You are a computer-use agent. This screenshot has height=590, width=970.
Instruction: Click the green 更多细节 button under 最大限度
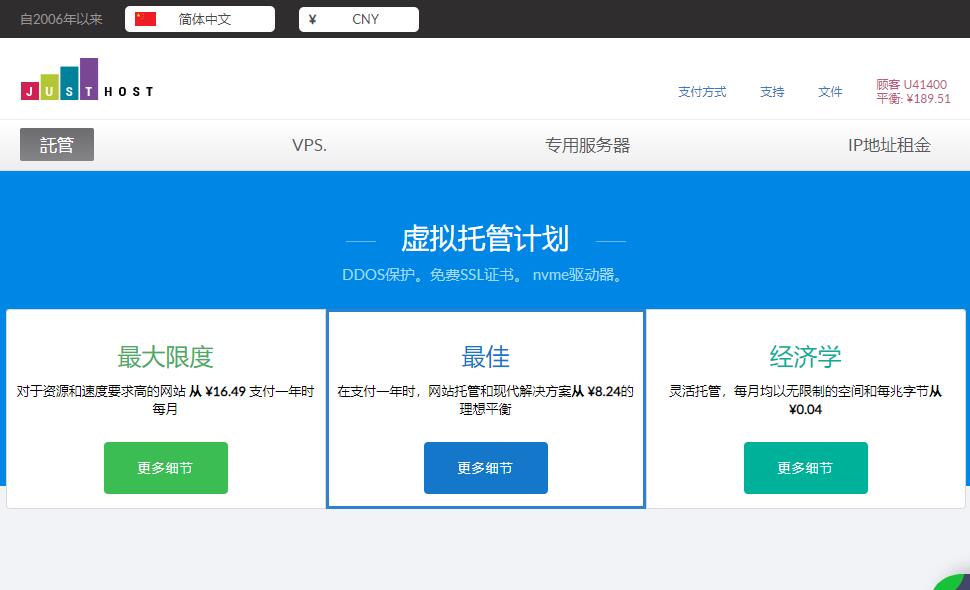click(166, 468)
